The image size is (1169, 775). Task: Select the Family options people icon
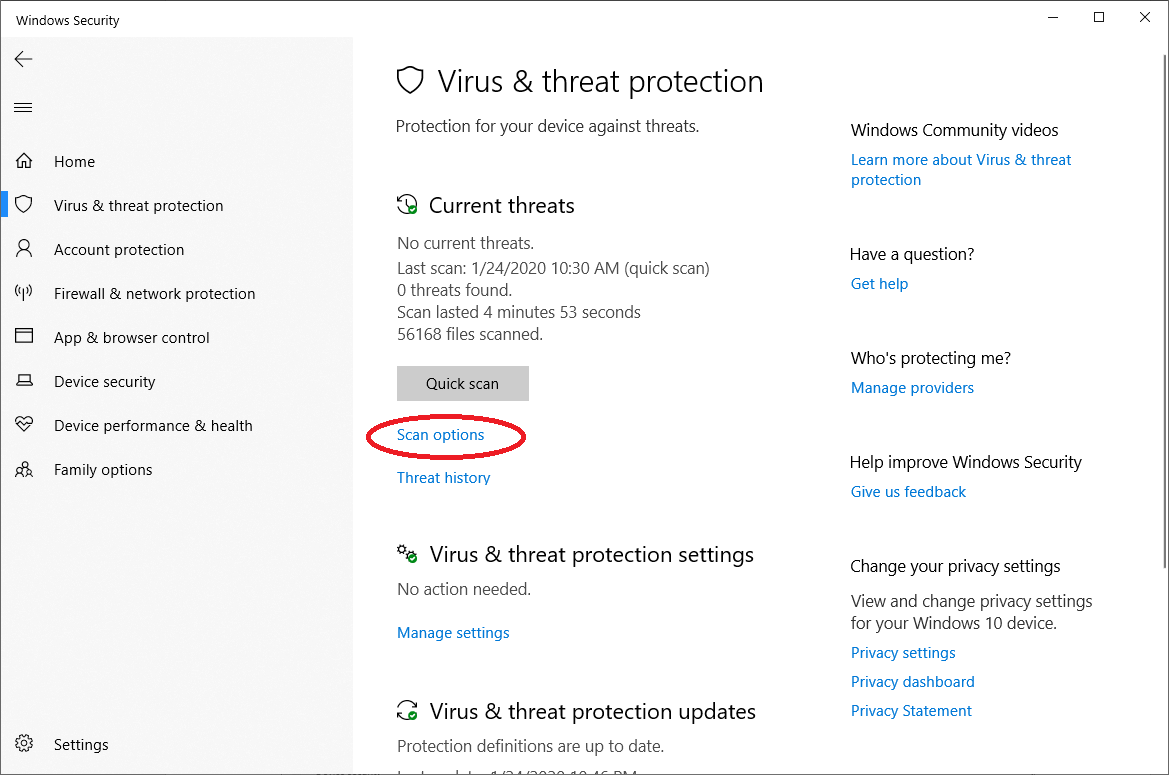[x=24, y=469]
